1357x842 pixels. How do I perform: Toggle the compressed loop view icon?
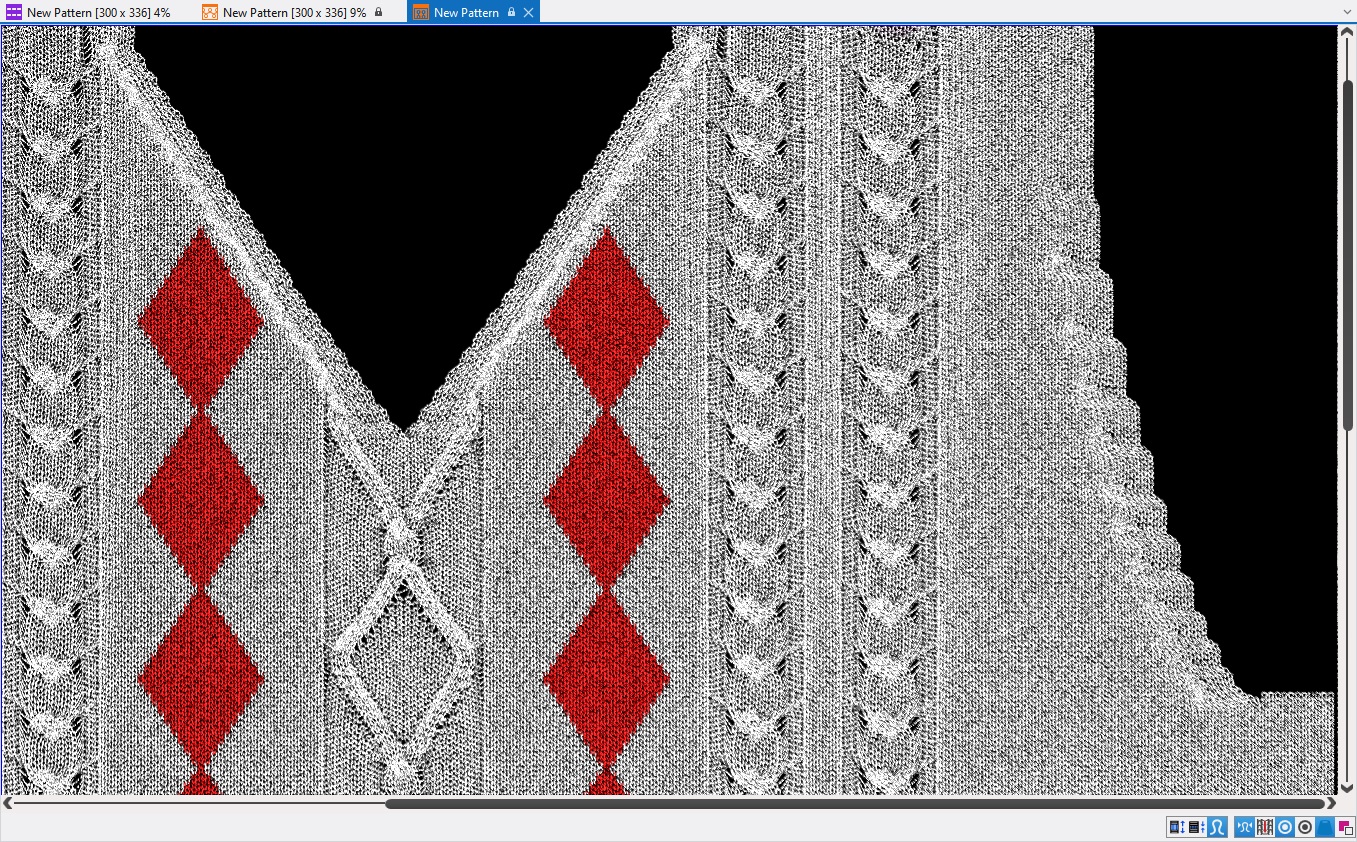coord(1245,827)
